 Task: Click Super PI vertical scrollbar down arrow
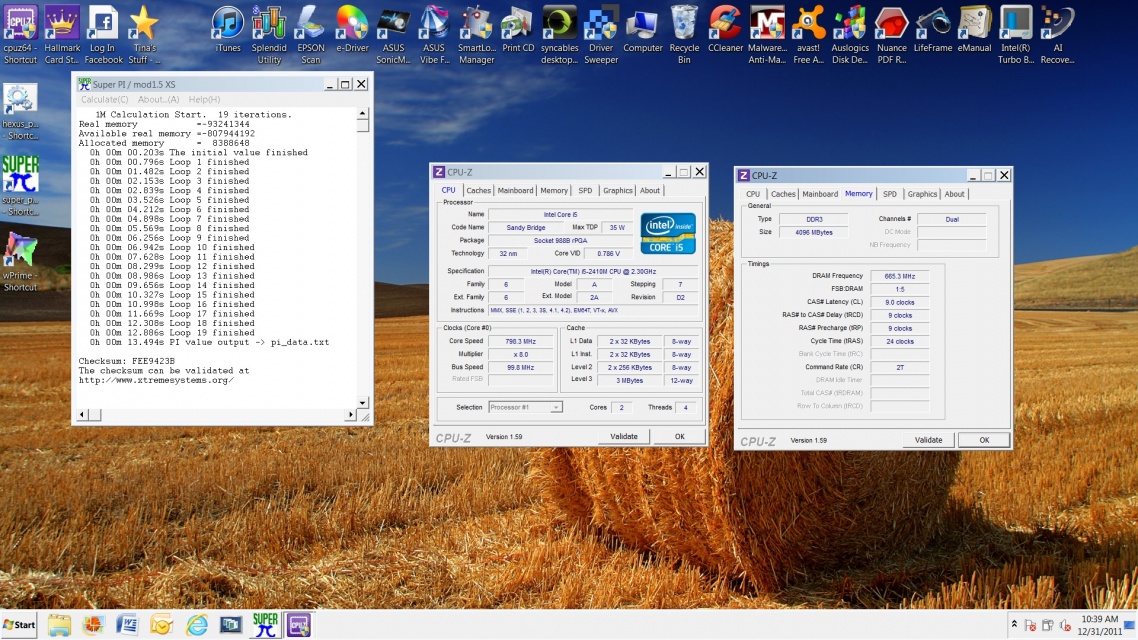click(364, 402)
